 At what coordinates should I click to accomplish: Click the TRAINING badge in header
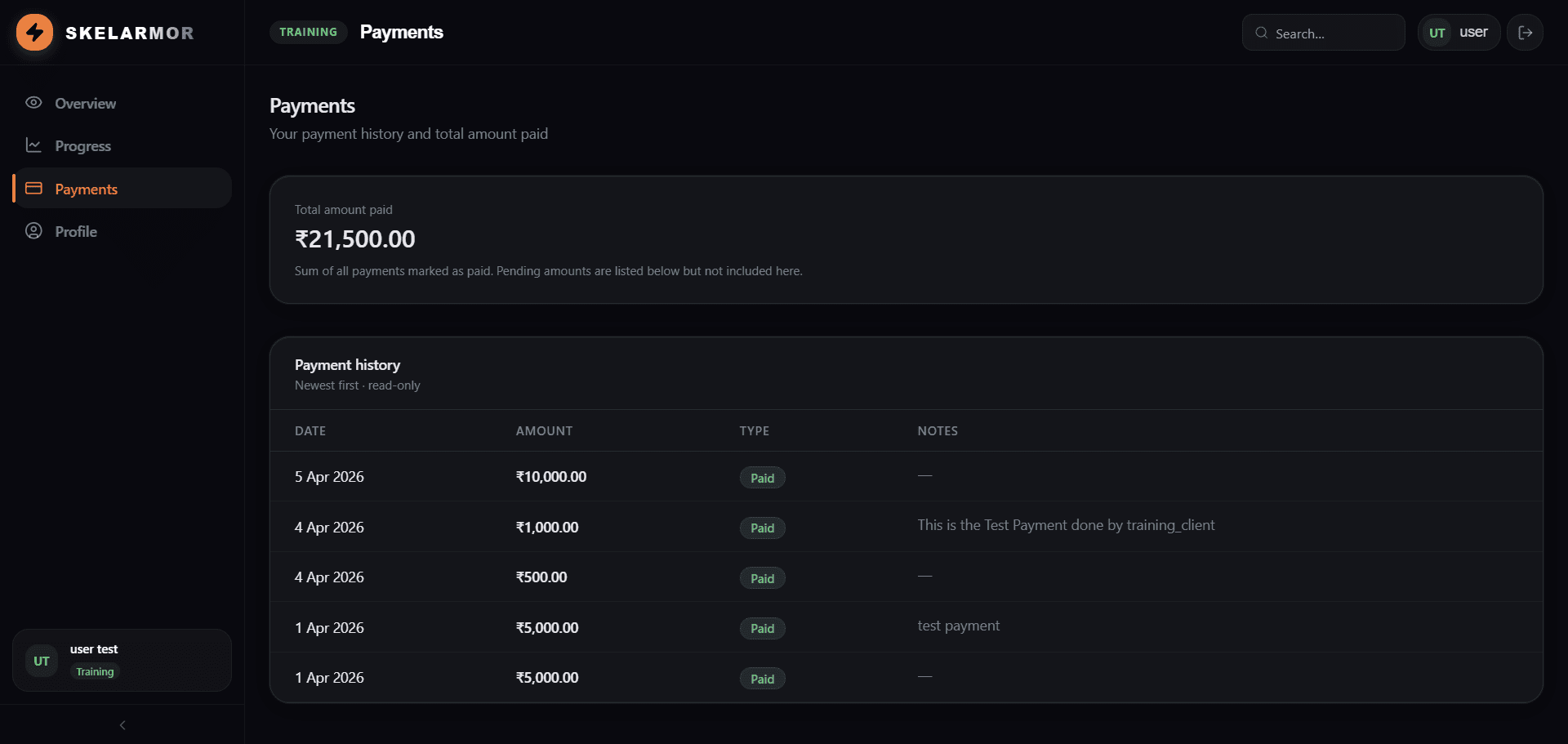click(309, 32)
